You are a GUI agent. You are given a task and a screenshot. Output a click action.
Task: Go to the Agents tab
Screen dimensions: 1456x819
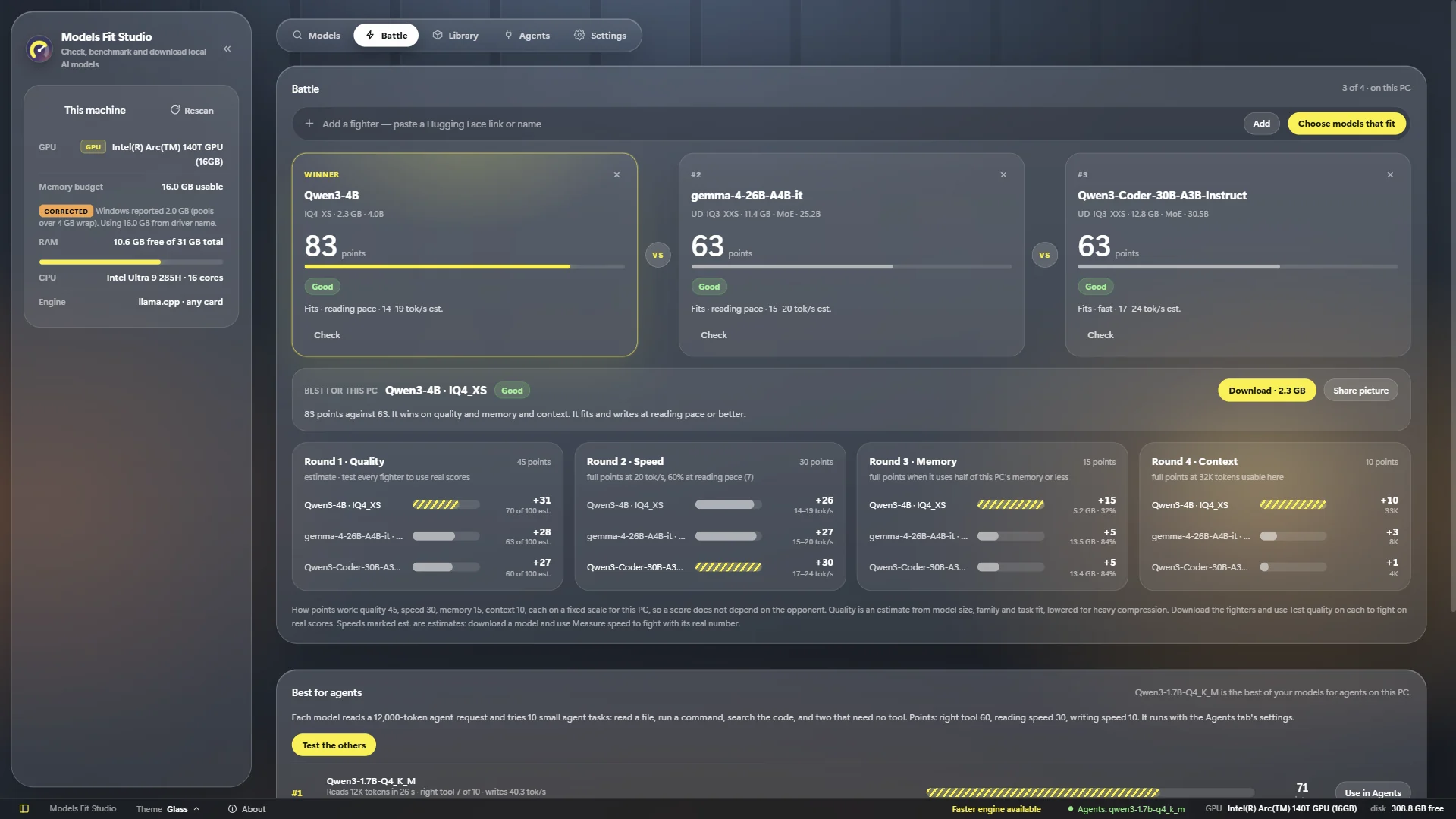pyautogui.click(x=527, y=35)
